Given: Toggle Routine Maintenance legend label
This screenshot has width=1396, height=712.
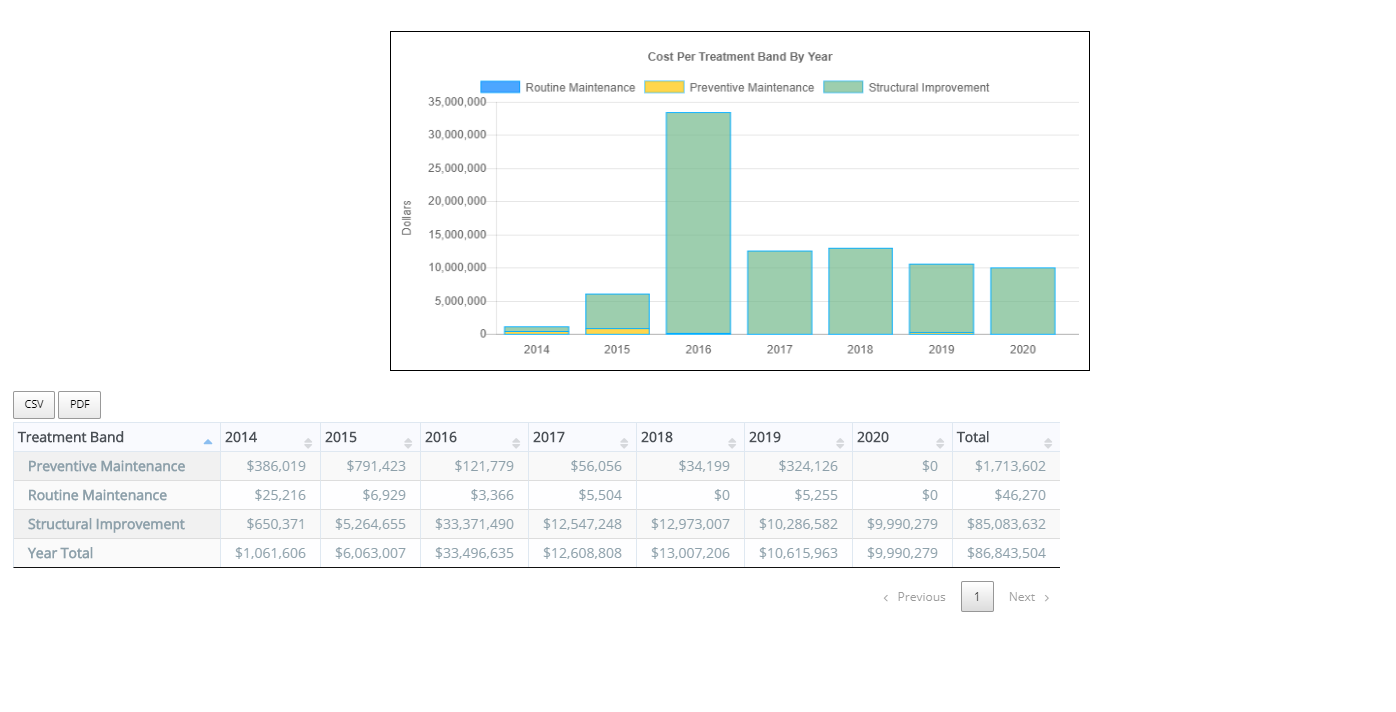Looking at the screenshot, I should point(580,88).
